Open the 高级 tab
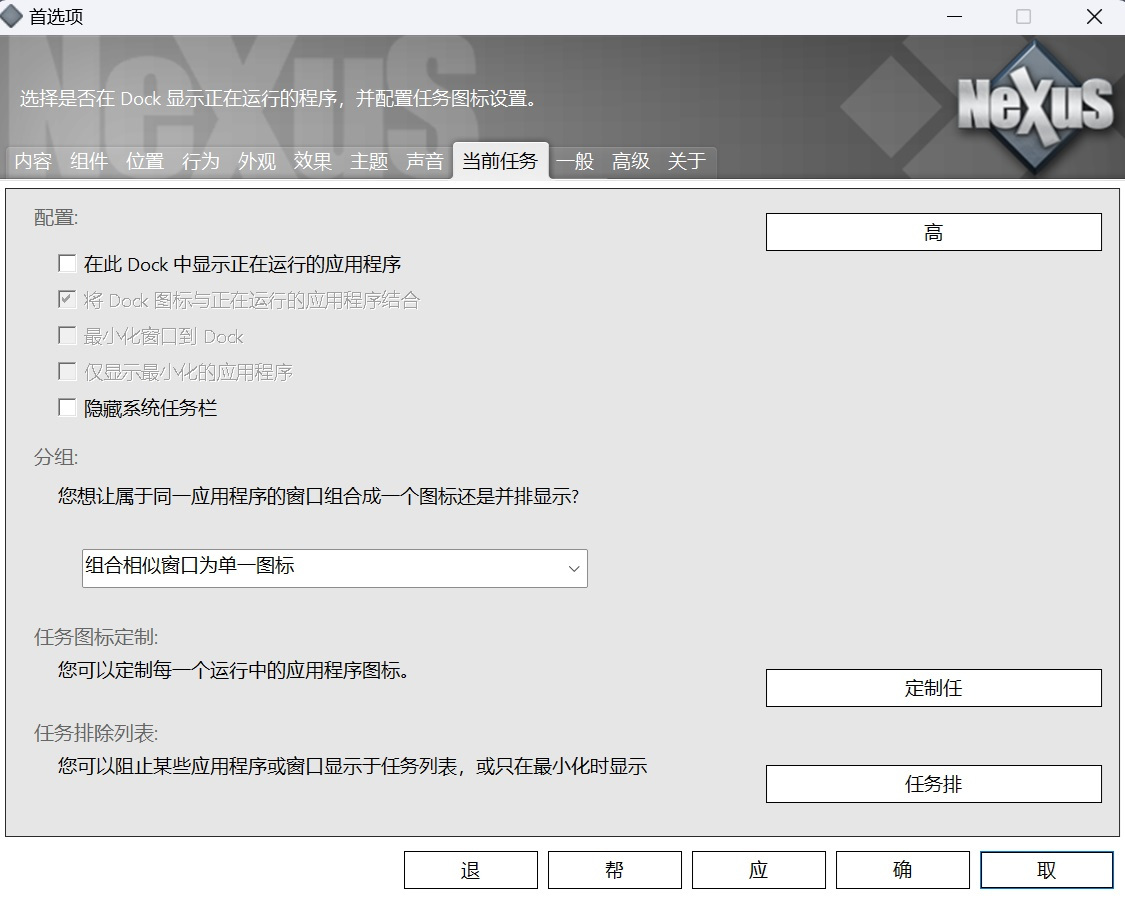The image size is (1125, 900). click(x=631, y=161)
